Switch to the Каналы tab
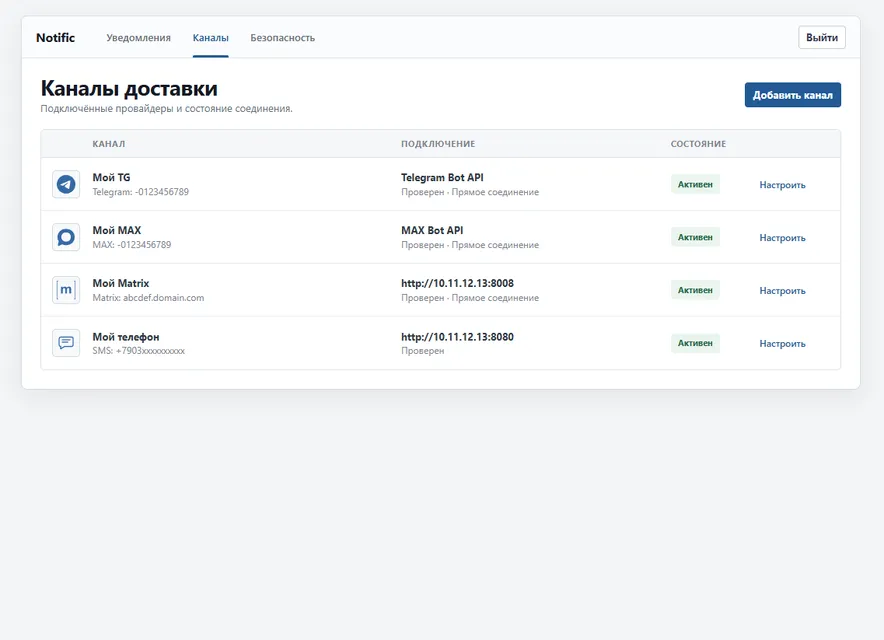 click(211, 38)
